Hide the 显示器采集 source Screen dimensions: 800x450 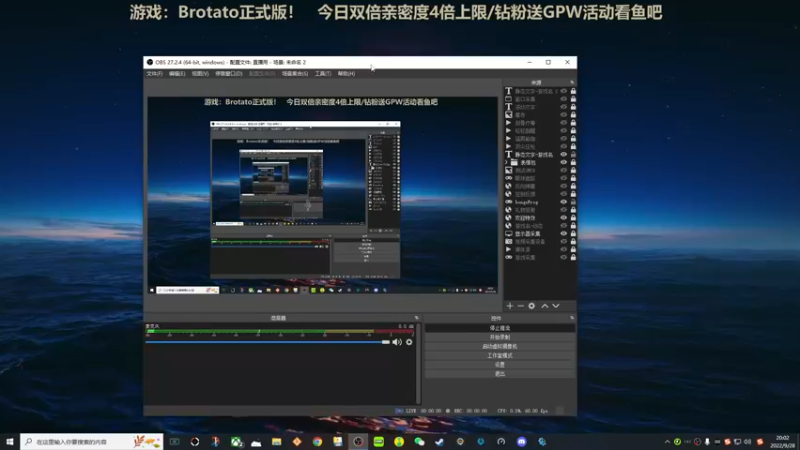coord(564,233)
